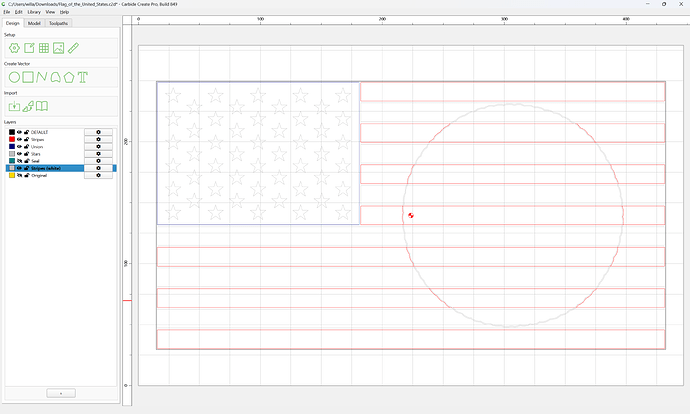Click the red origin marker on canvas
Image resolution: width=690 pixels, height=414 pixels.
(411, 215)
